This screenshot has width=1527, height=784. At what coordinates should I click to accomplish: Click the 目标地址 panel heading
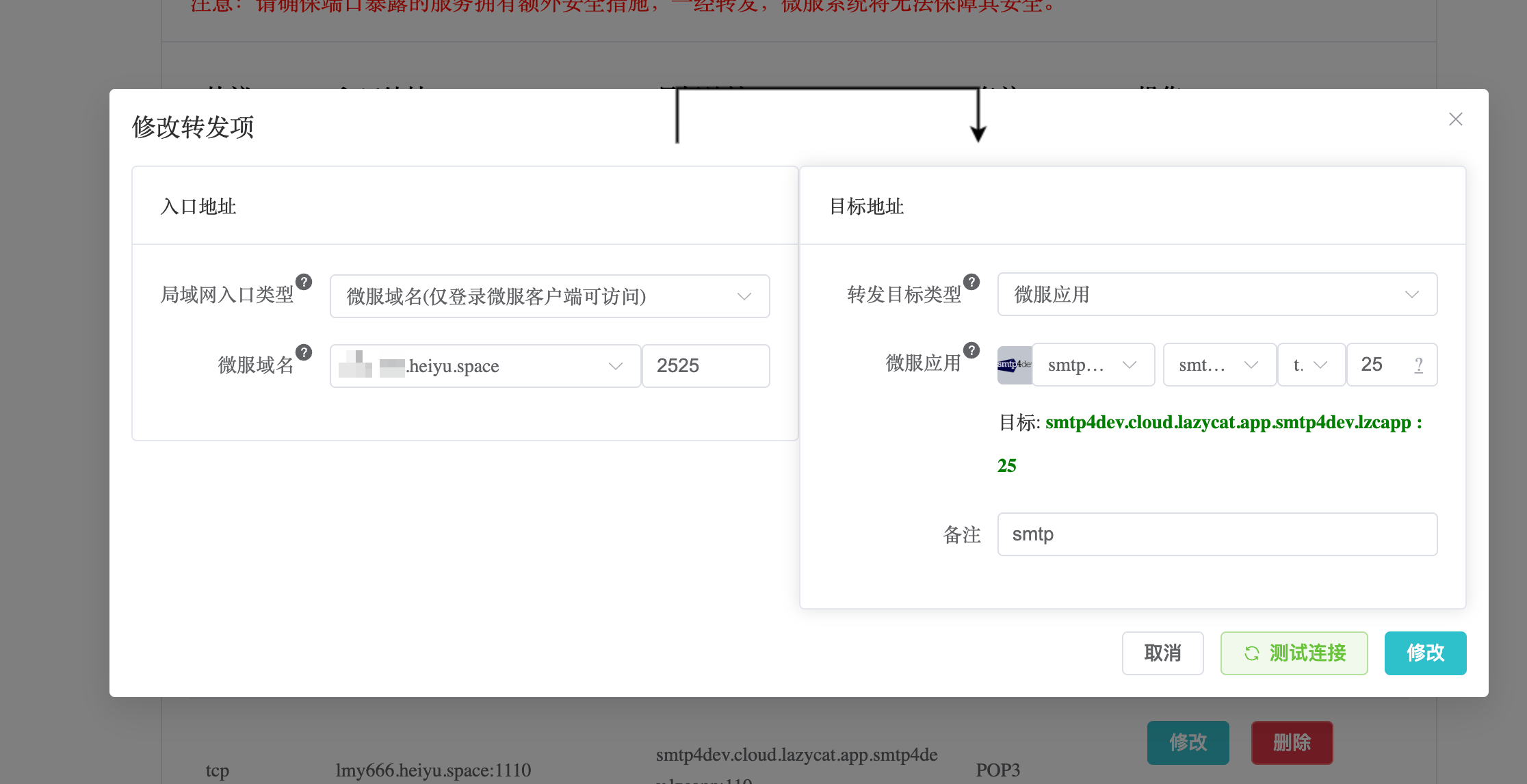click(x=866, y=207)
